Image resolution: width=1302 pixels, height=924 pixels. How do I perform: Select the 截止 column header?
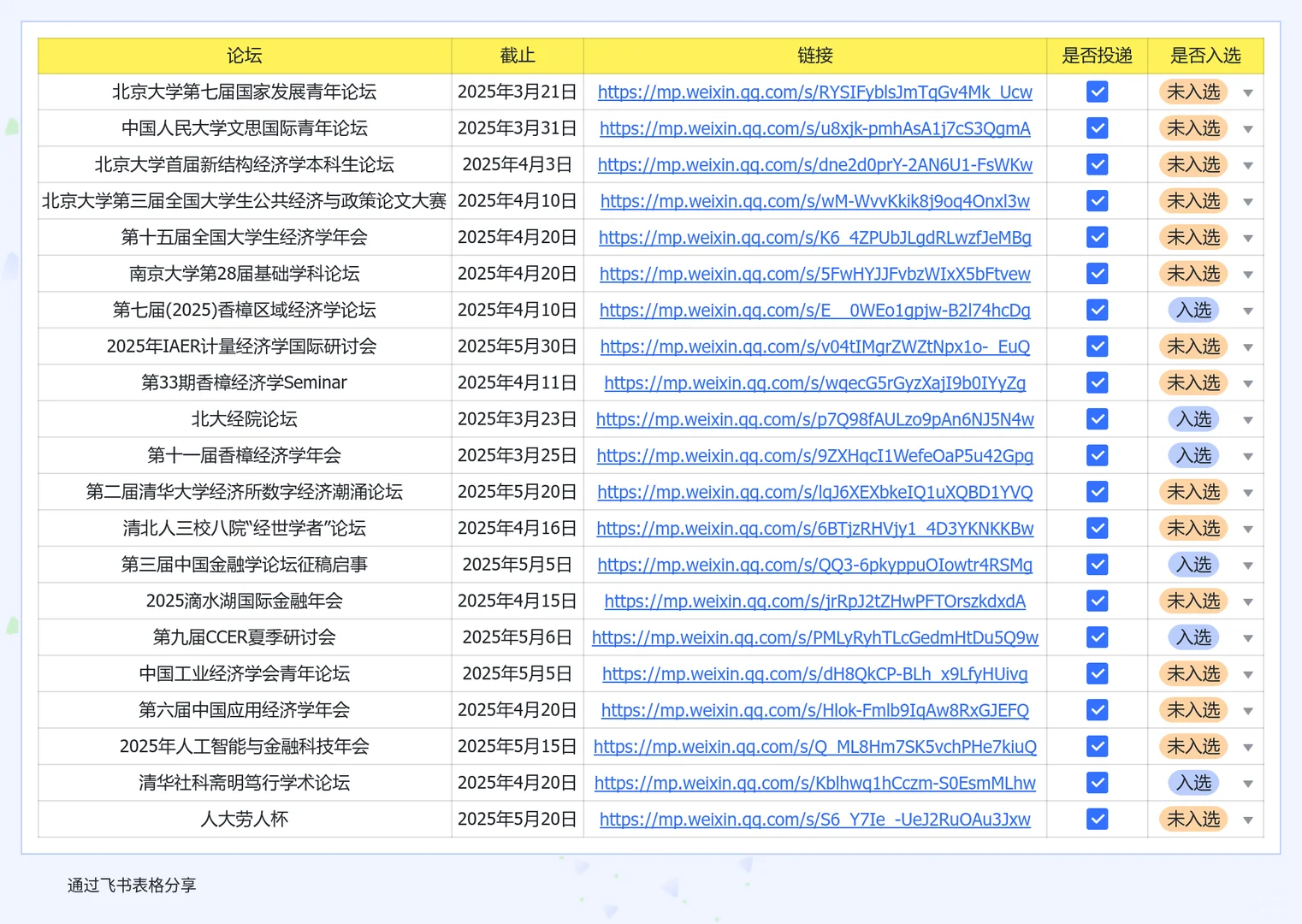point(517,56)
